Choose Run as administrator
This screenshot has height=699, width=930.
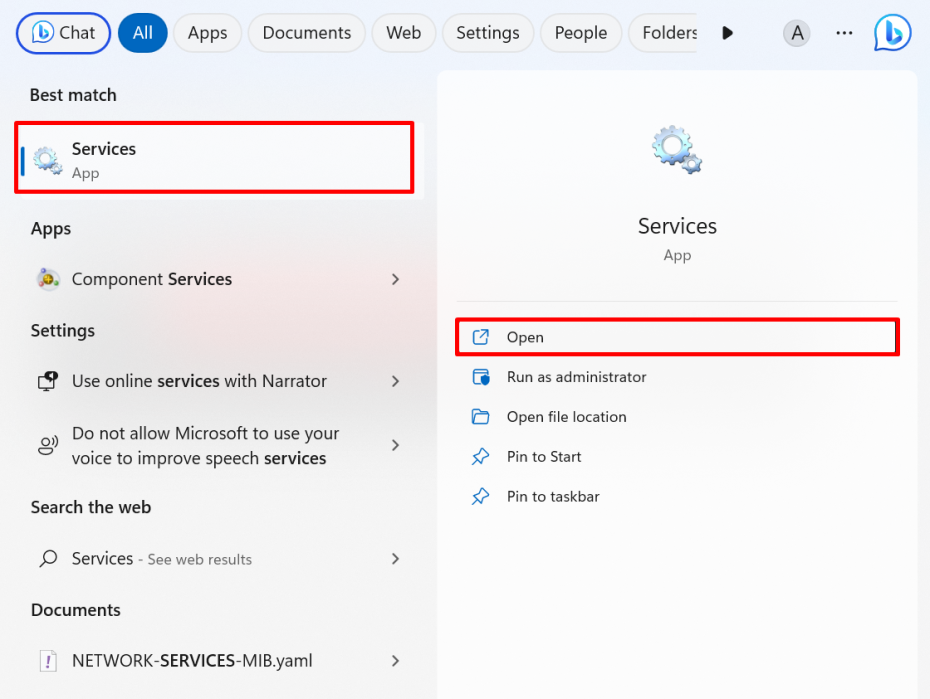[576, 377]
